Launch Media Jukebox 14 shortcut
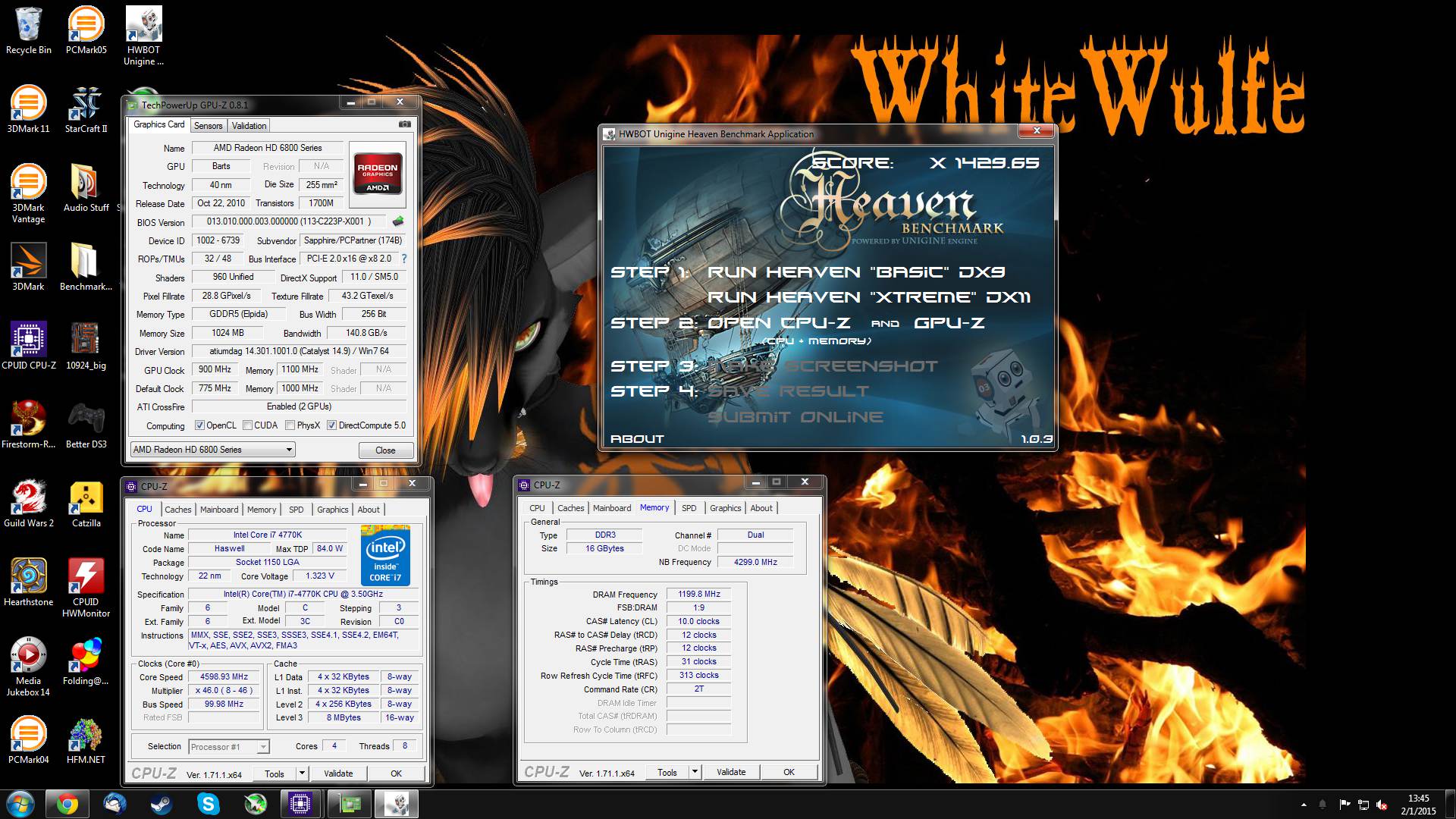Viewport: 1456px width, 819px height. pyautogui.click(x=28, y=667)
